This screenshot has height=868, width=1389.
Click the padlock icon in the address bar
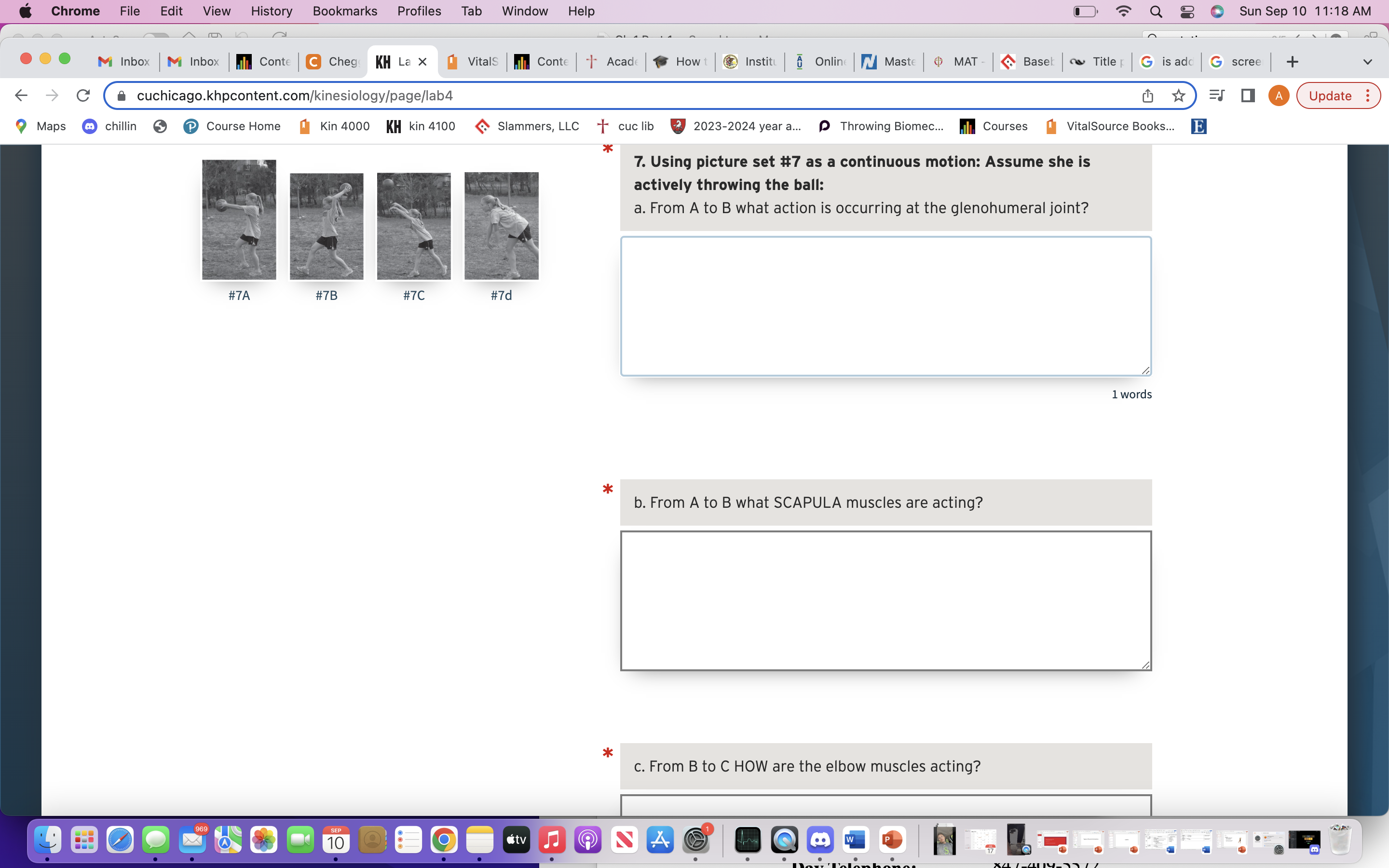[121, 95]
